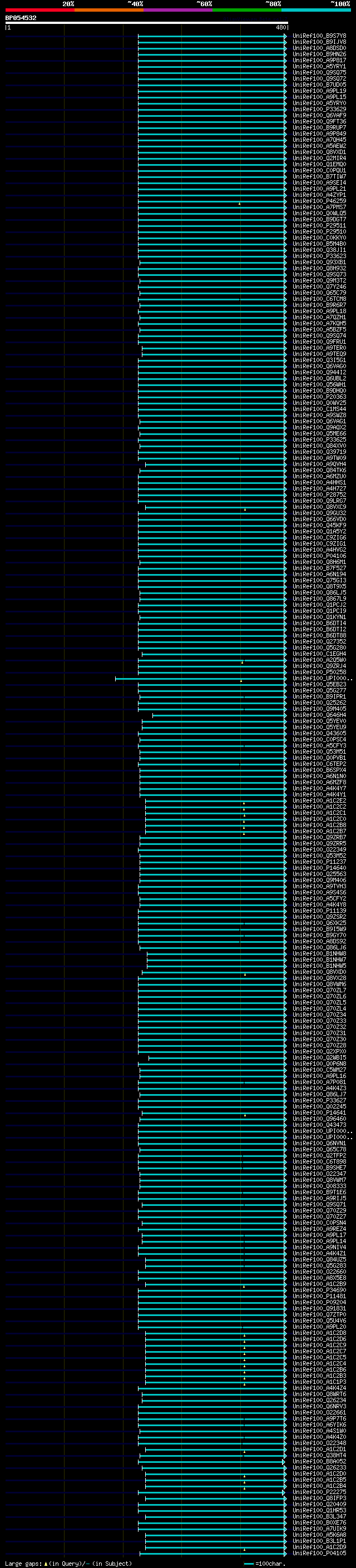The image size is (356, 1568).
Task: Select the hit UniRef100_A7PMS7
Action: coord(319,207)
